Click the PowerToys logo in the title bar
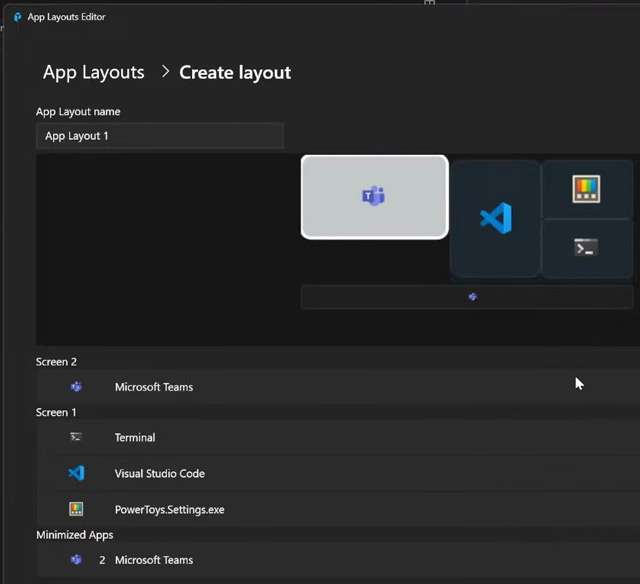640x584 pixels. (17, 17)
